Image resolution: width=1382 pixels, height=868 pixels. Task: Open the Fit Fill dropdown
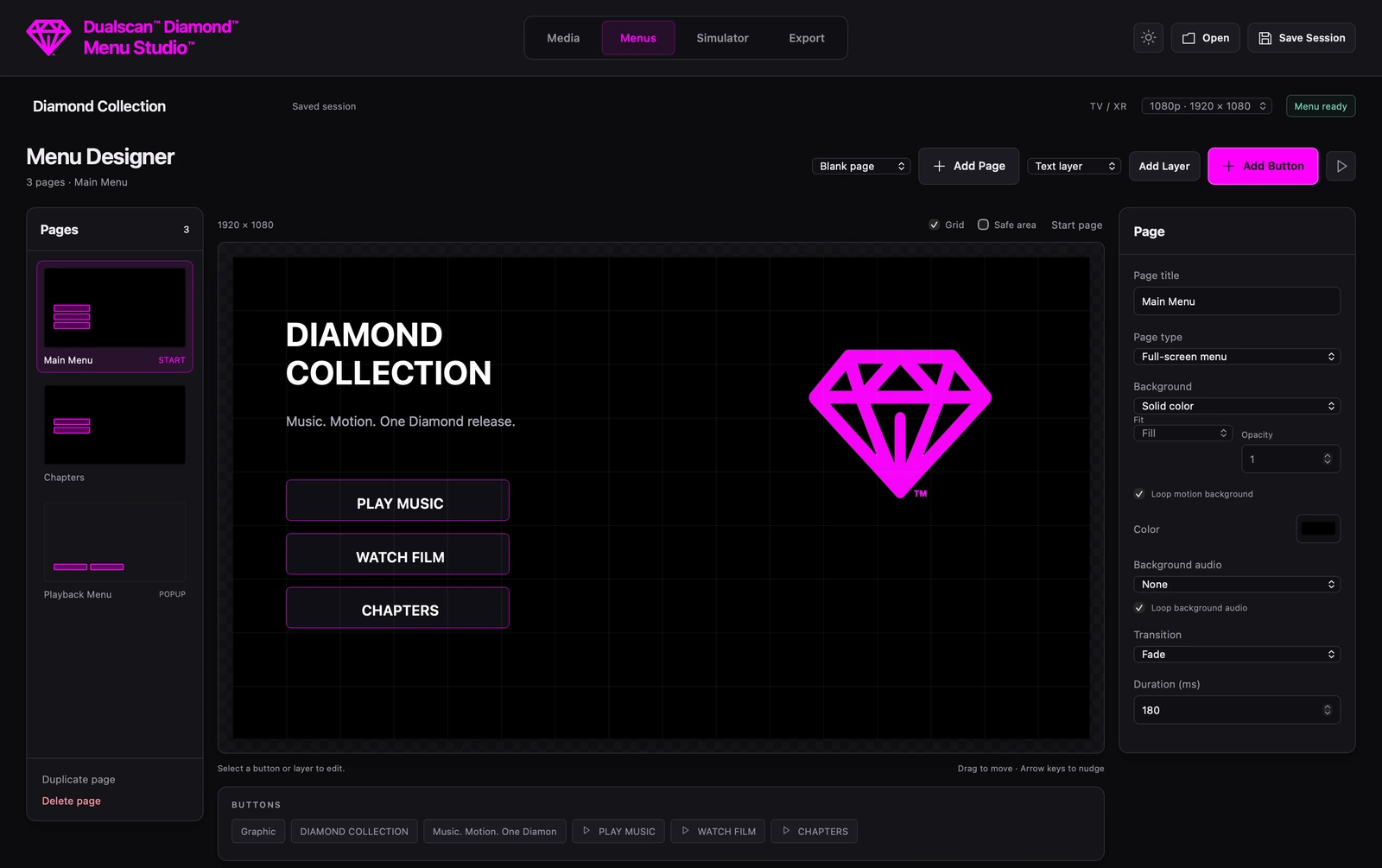[x=1182, y=433]
